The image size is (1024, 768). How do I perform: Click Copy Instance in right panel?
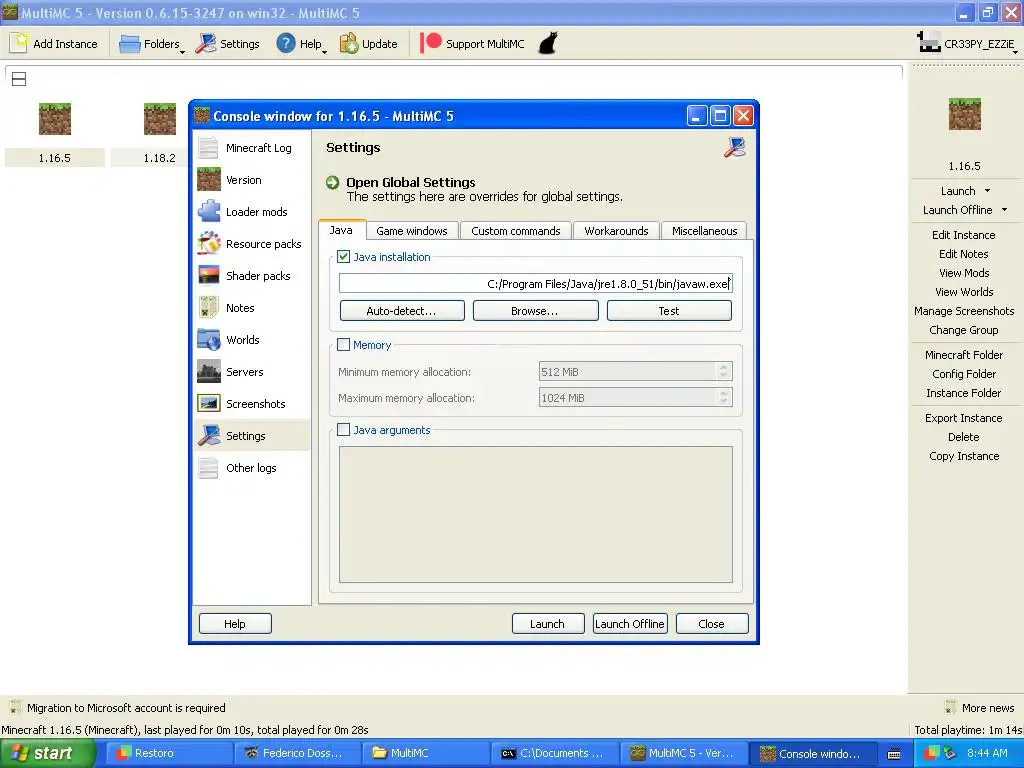[963, 456]
